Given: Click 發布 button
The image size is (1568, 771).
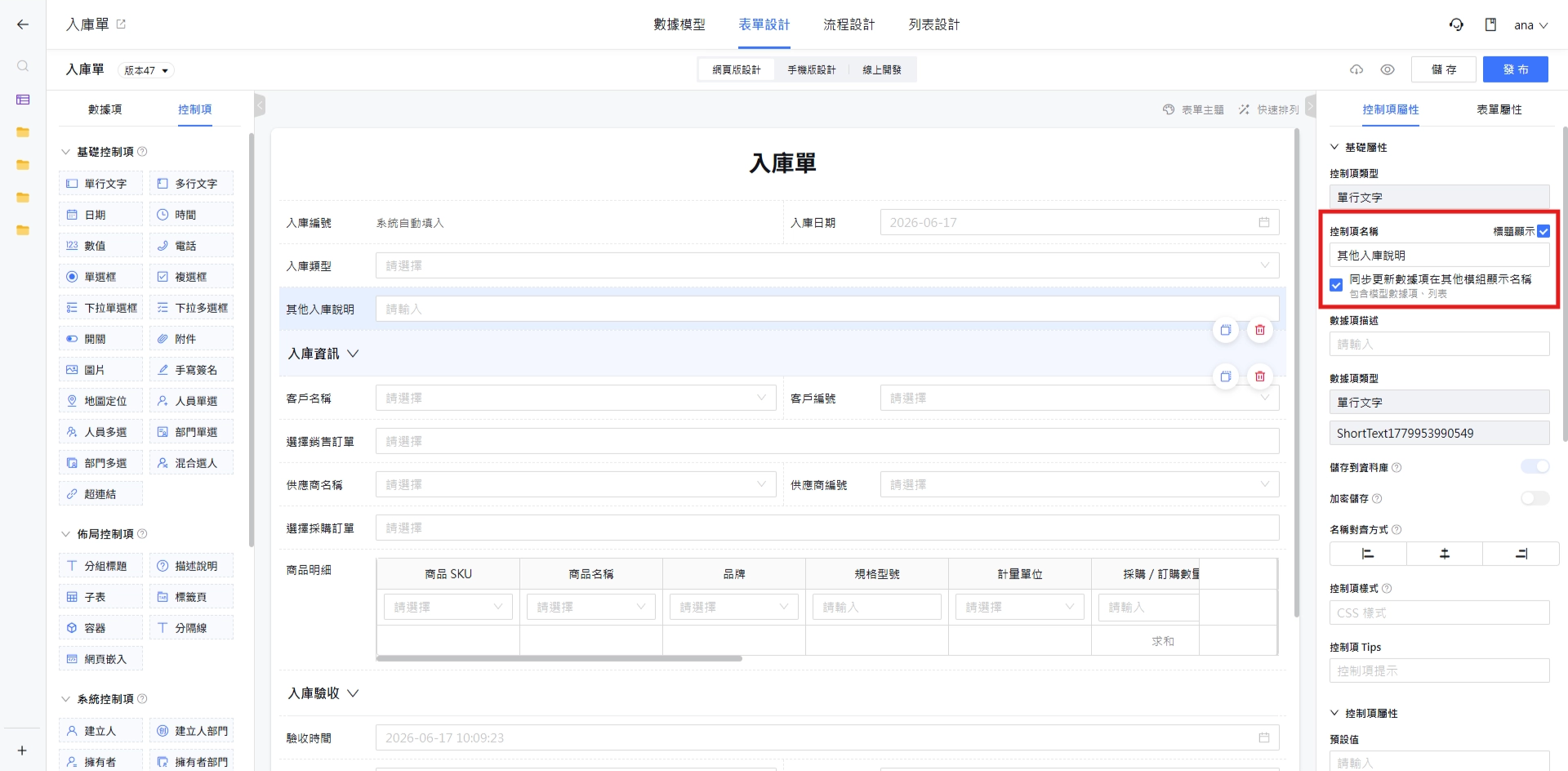Looking at the screenshot, I should [x=1516, y=69].
